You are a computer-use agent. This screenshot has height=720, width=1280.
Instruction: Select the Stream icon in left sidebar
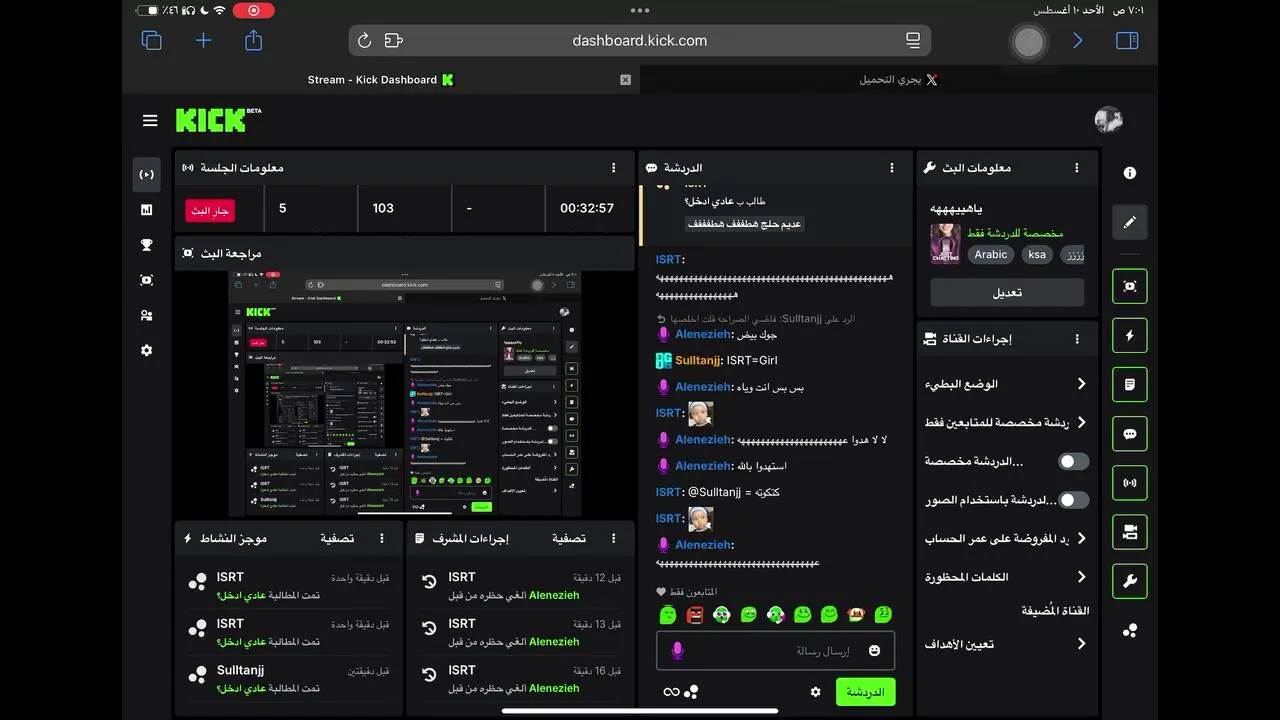click(147, 174)
